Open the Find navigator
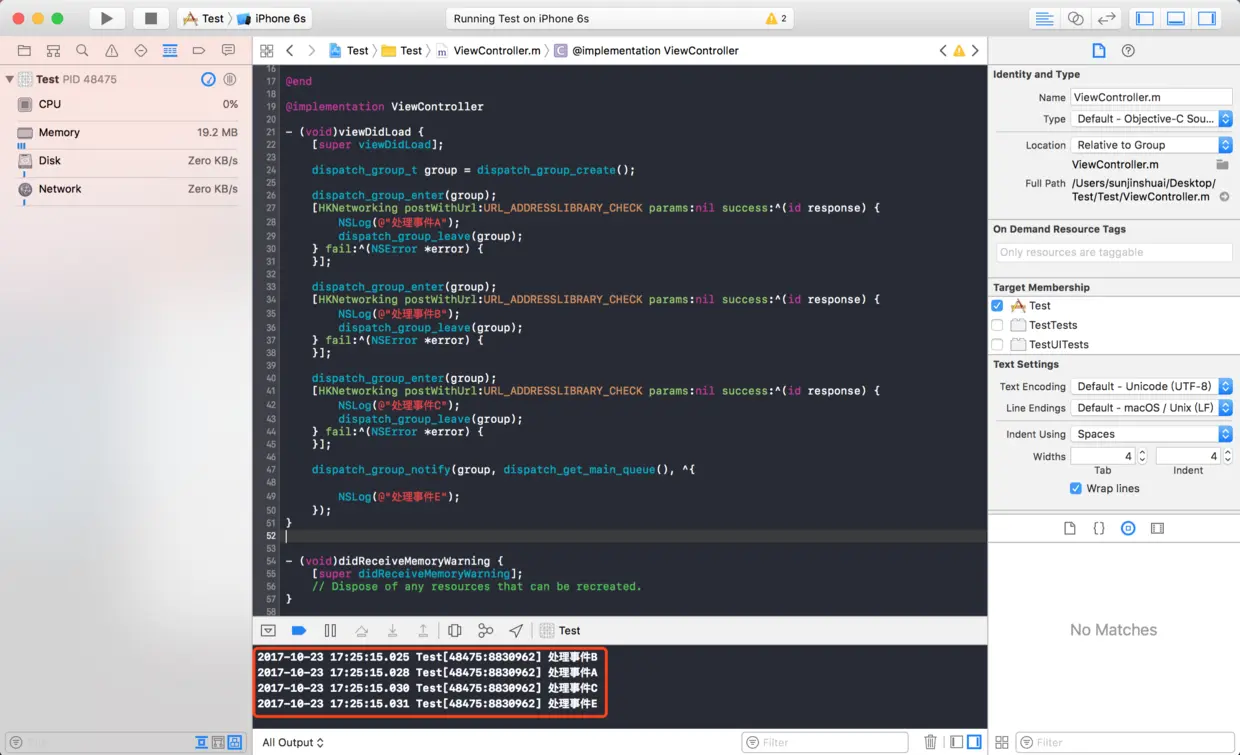The height and width of the screenshot is (755, 1240). click(82, 50)
